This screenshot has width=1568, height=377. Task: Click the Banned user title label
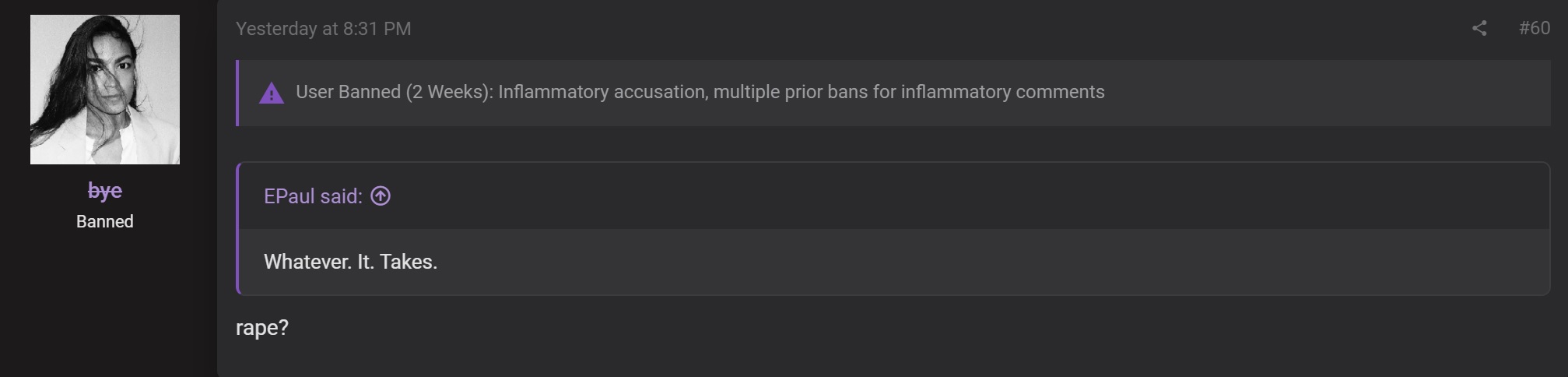(x=105, y=222)
